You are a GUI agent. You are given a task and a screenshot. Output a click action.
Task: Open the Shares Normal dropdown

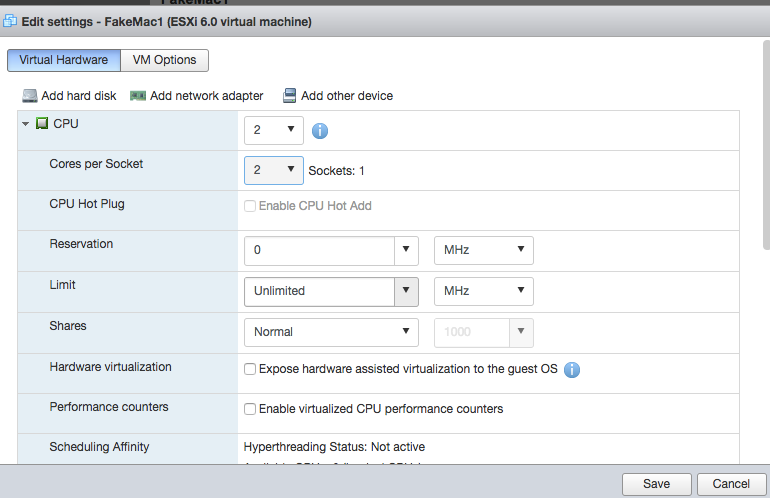pyautogui.click(x=331, y=332)
